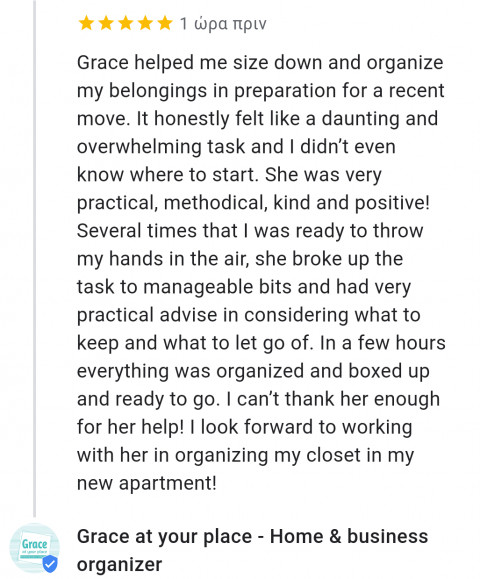Open 'Grace at your place - Home & business' name
The image size is (480, 579).
(x=252, y=537)
